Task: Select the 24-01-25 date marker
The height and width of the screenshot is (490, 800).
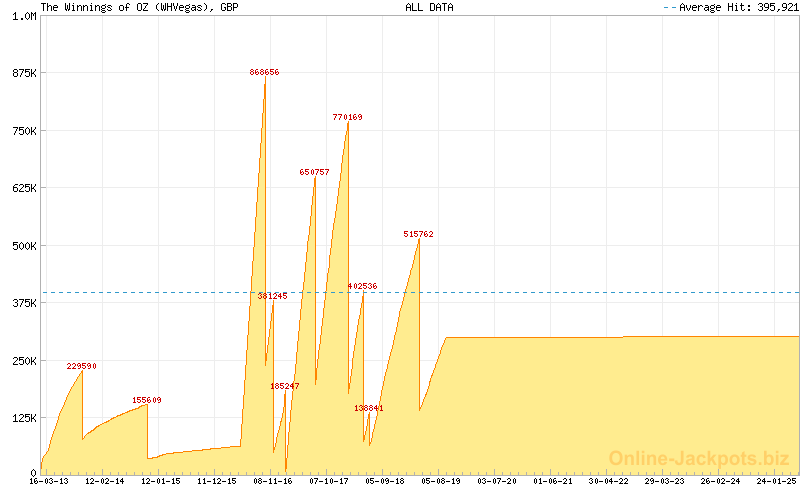Action: pos(776,481)
